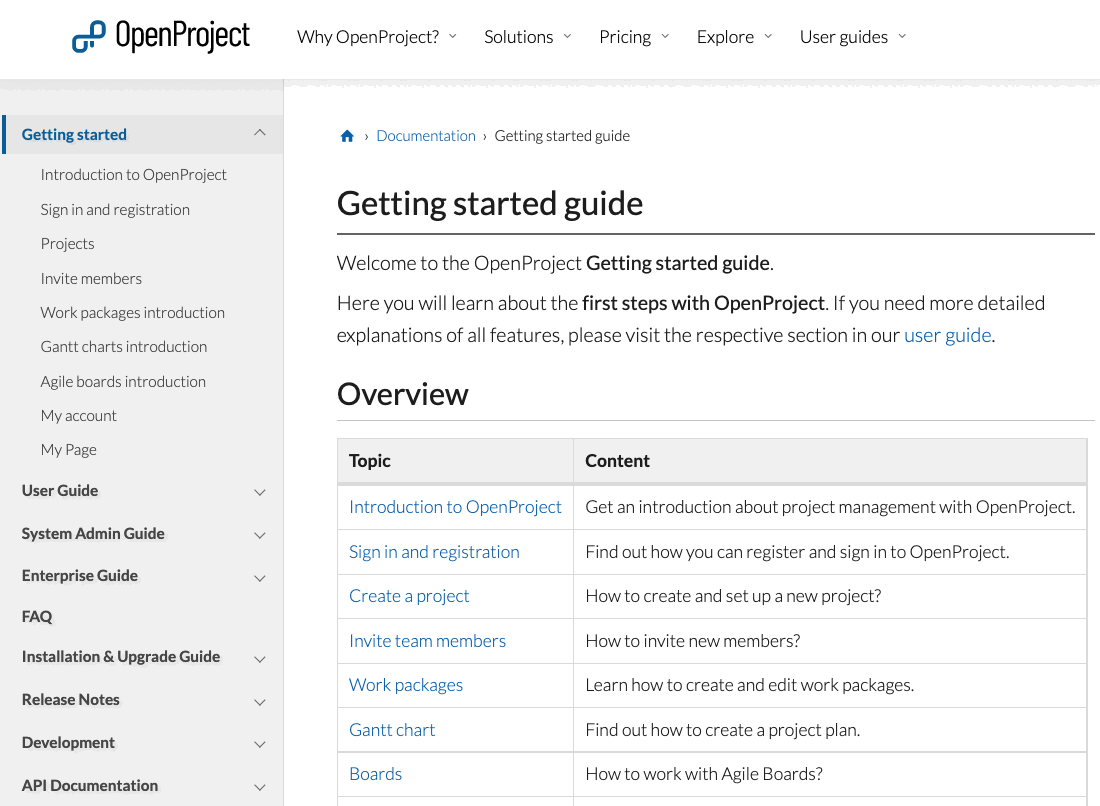Screen dimensions: 1100x806
Task: Open the user guide link in the intro
Action: click(x=947, y=335)
